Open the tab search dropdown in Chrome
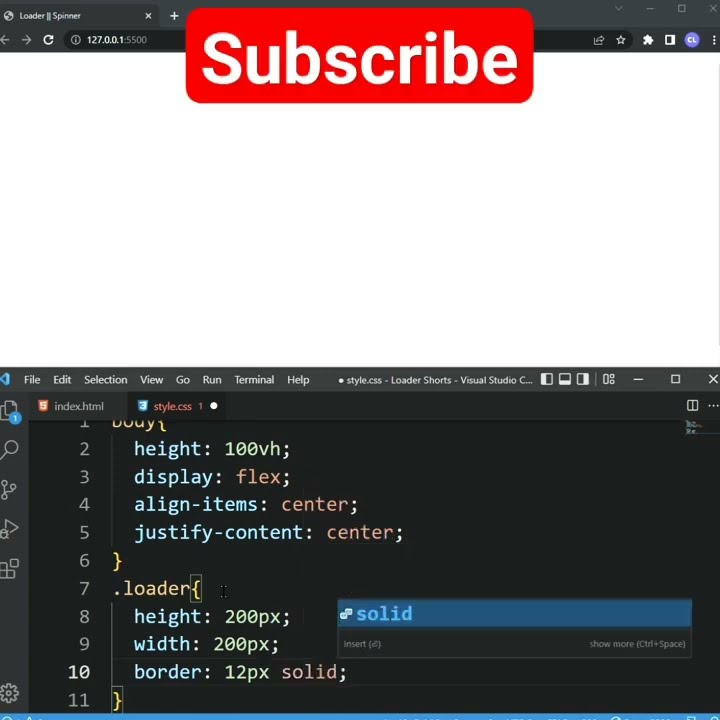This screenshot has height=720, width=720. [x=619, y=8]
